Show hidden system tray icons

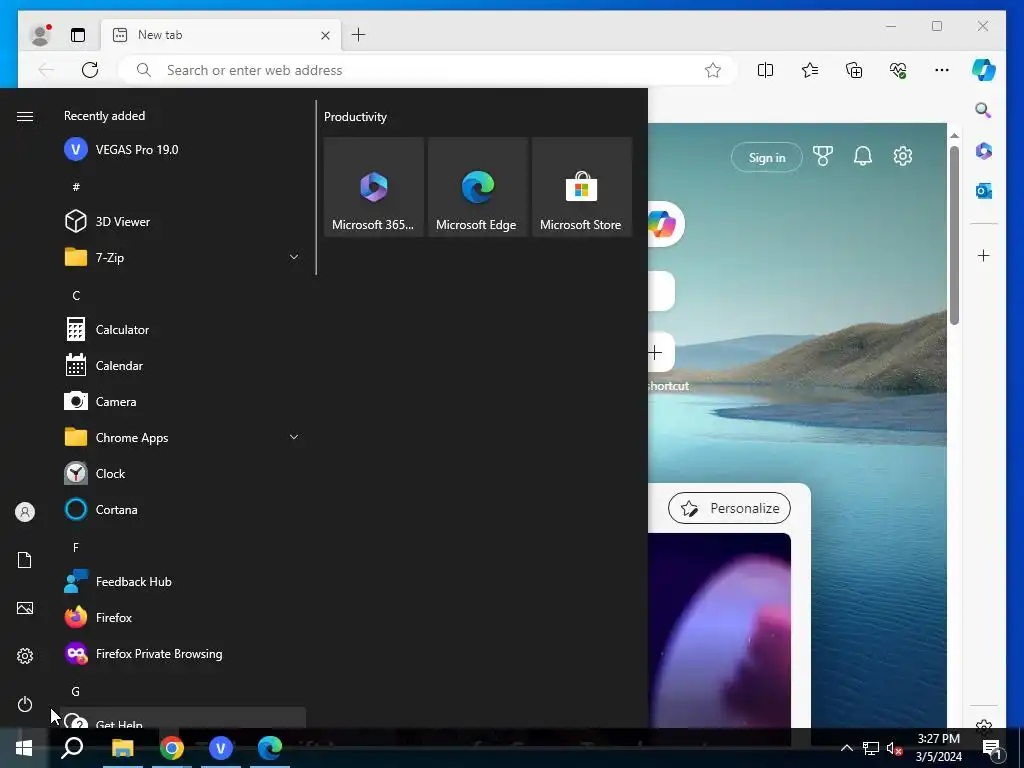(x=846, y=748)
